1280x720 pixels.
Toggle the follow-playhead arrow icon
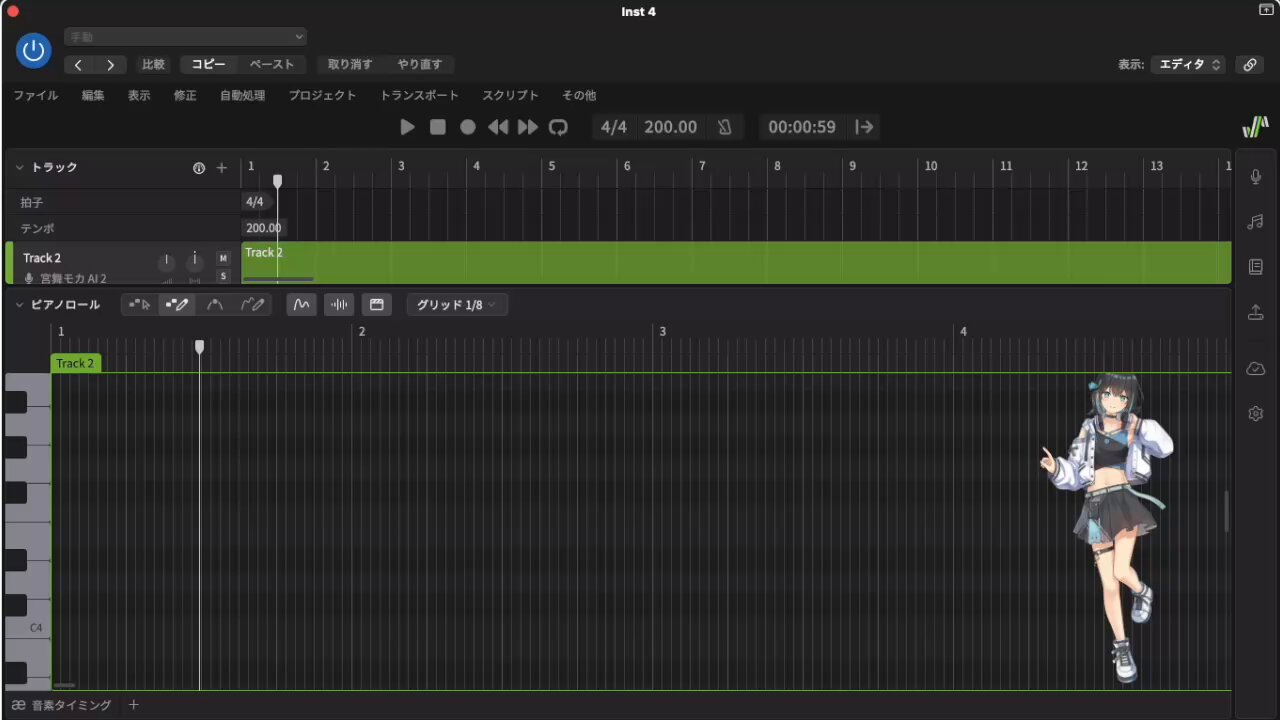(x=865, y=127)
